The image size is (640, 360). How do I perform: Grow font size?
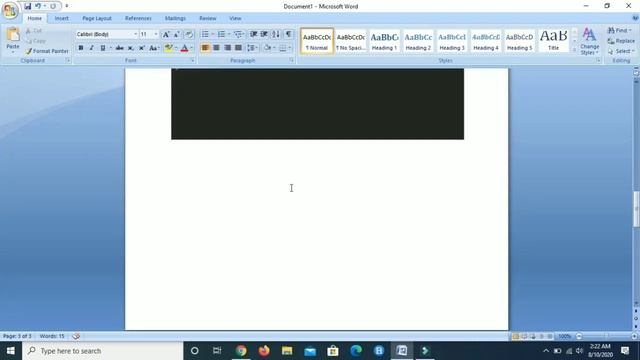pos(166,34)
